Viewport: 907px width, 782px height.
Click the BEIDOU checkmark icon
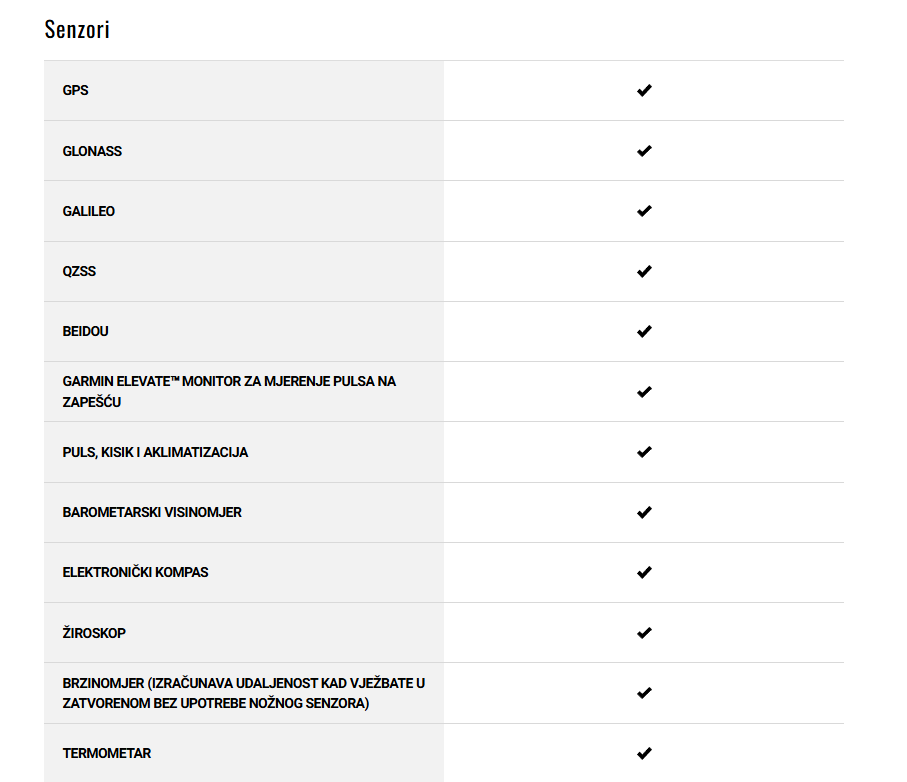coord(644,331)
